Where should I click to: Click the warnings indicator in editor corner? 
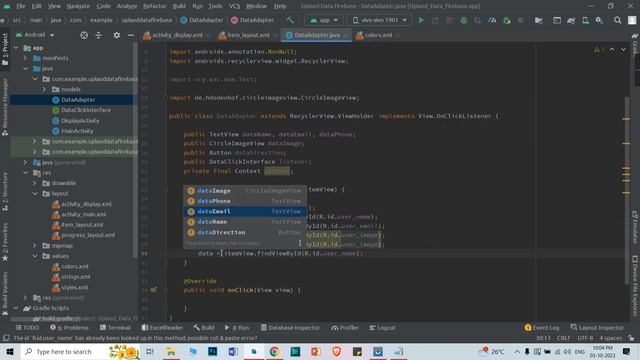point(599,49)
